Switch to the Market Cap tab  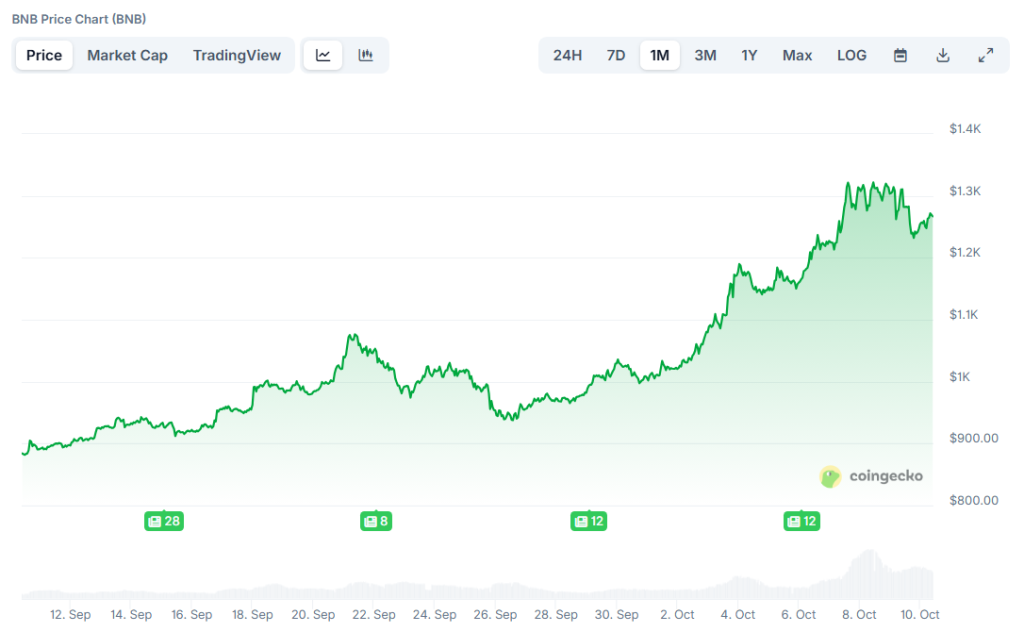click(x=127, y=55)
